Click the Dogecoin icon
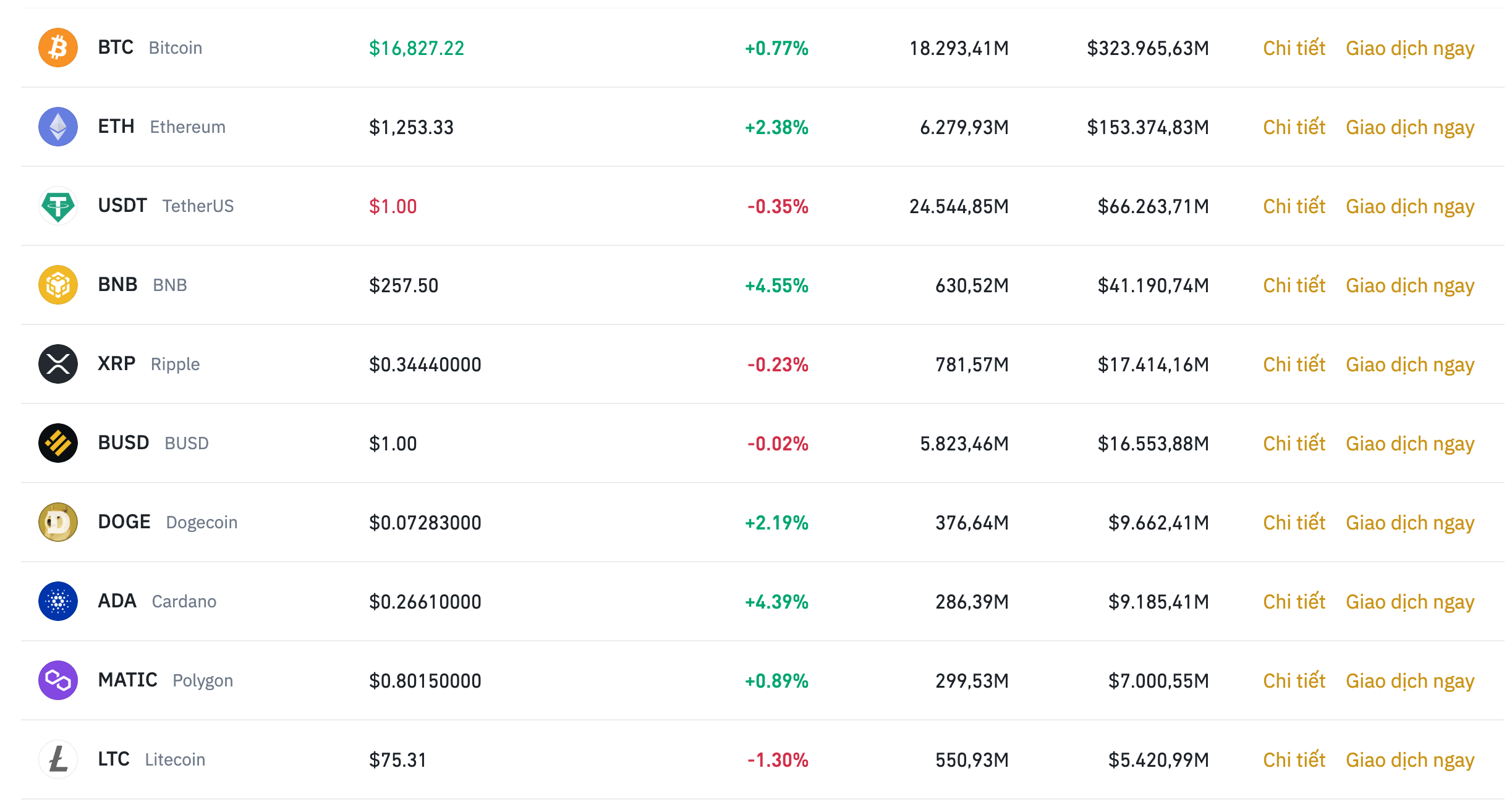The height and width of the screenshot is (802, 1512). click(x=58, y=522)
